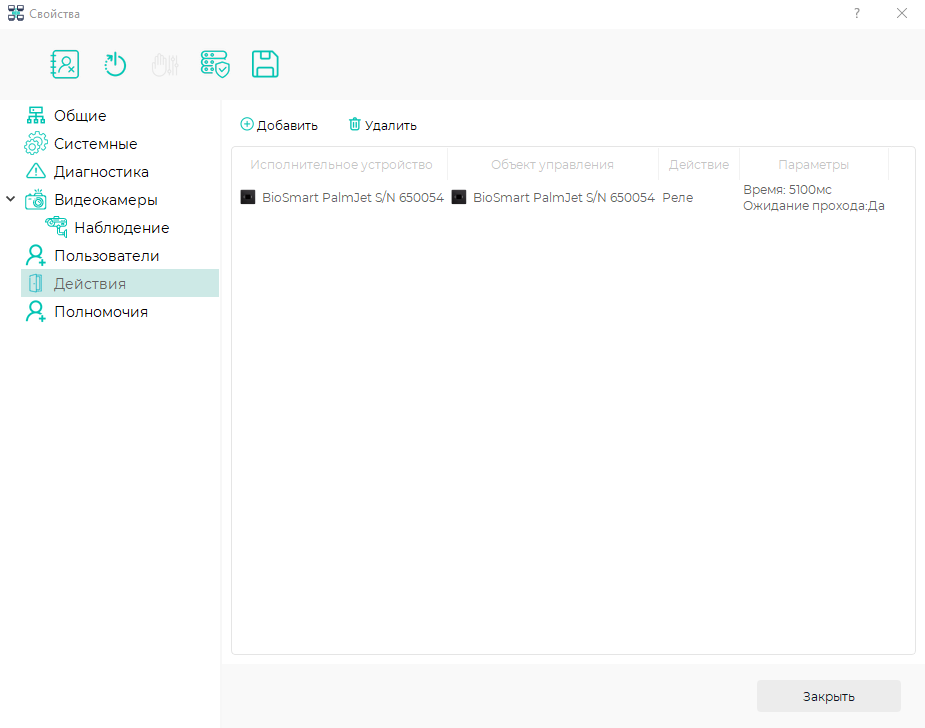
Task: Go to the Диагностика section
Action: (x=101, y=172)
